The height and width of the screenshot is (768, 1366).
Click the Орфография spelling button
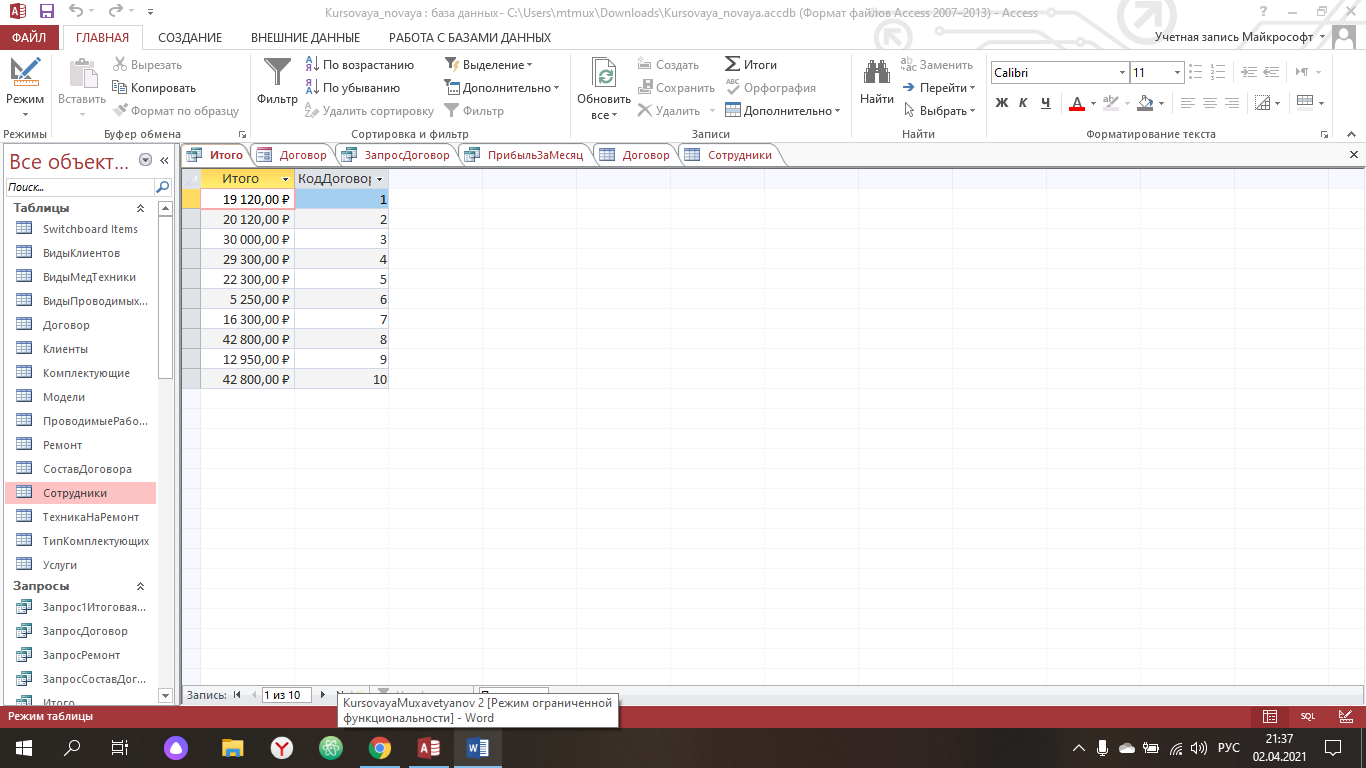[x=770, y=88]
